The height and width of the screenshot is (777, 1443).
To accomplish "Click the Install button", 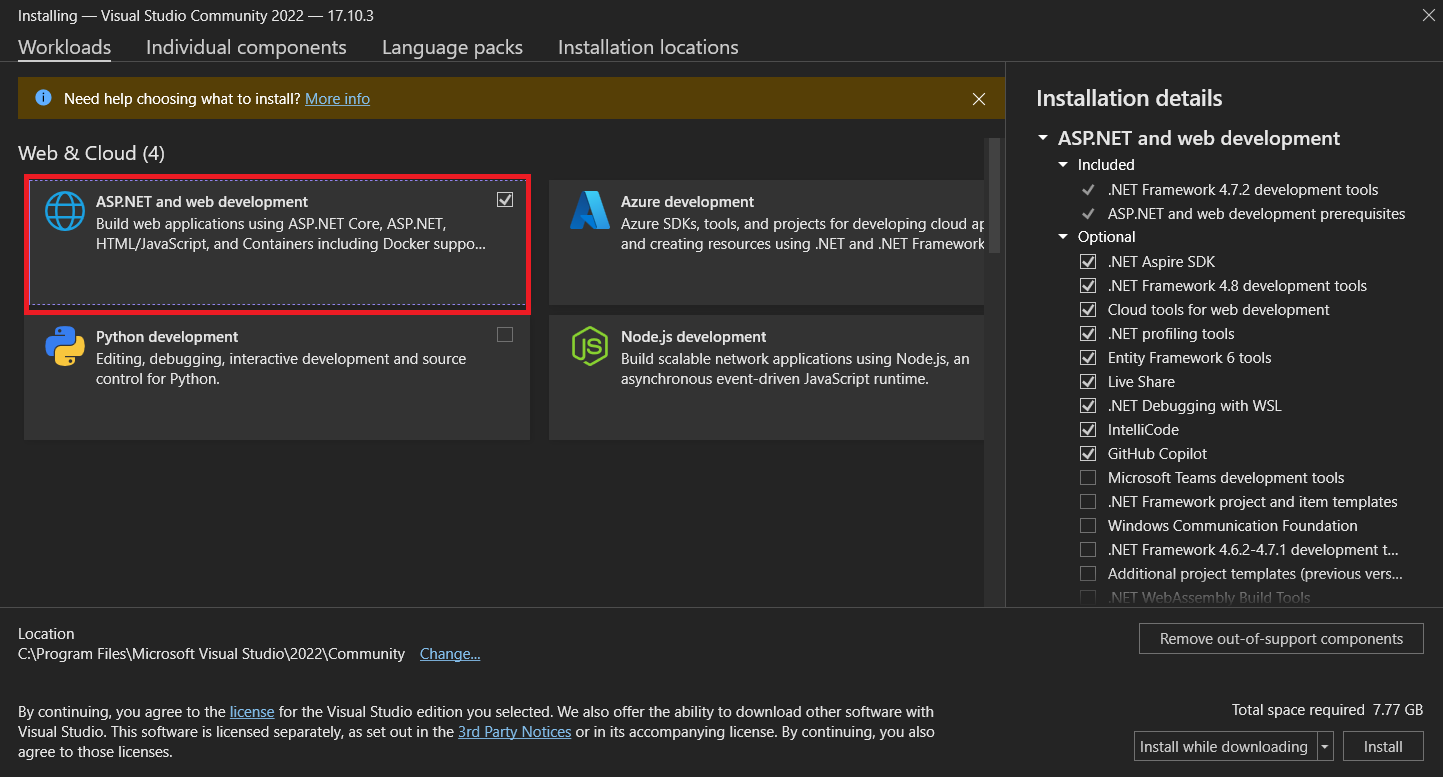I will (1384, 747).
